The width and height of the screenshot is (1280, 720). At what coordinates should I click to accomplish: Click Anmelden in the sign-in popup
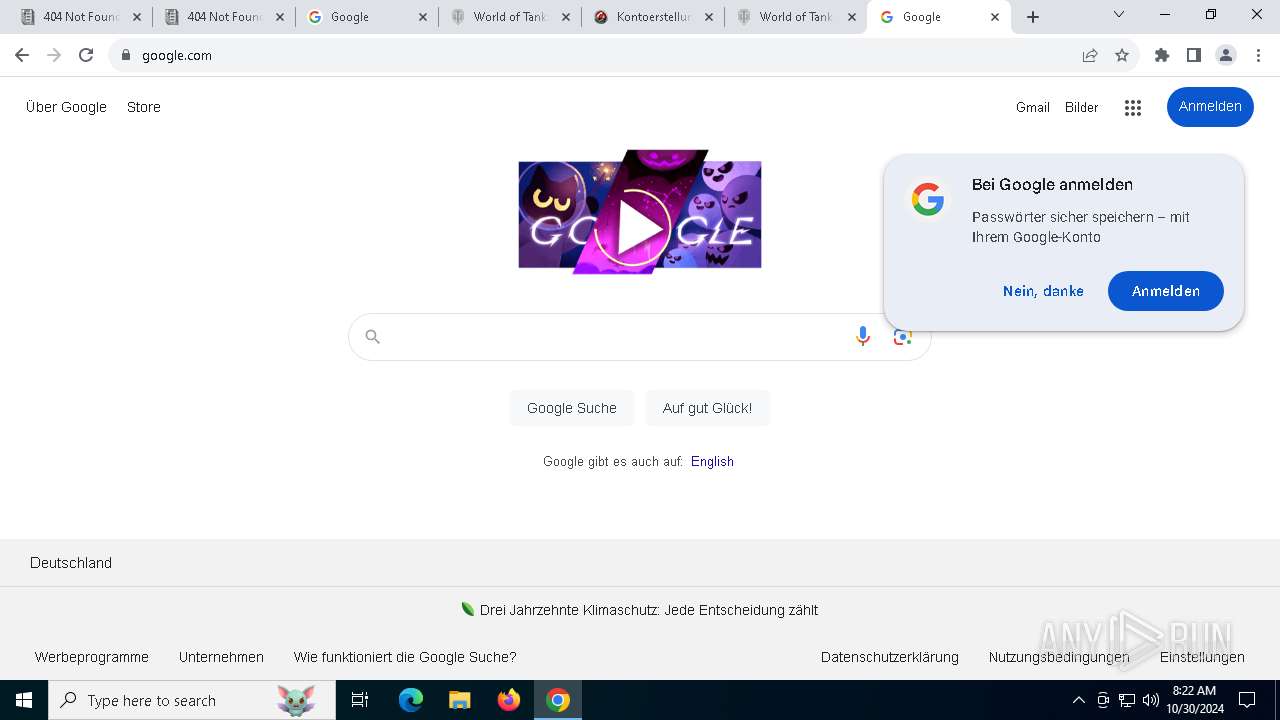pyautogui.click(x=1166, y=291)
